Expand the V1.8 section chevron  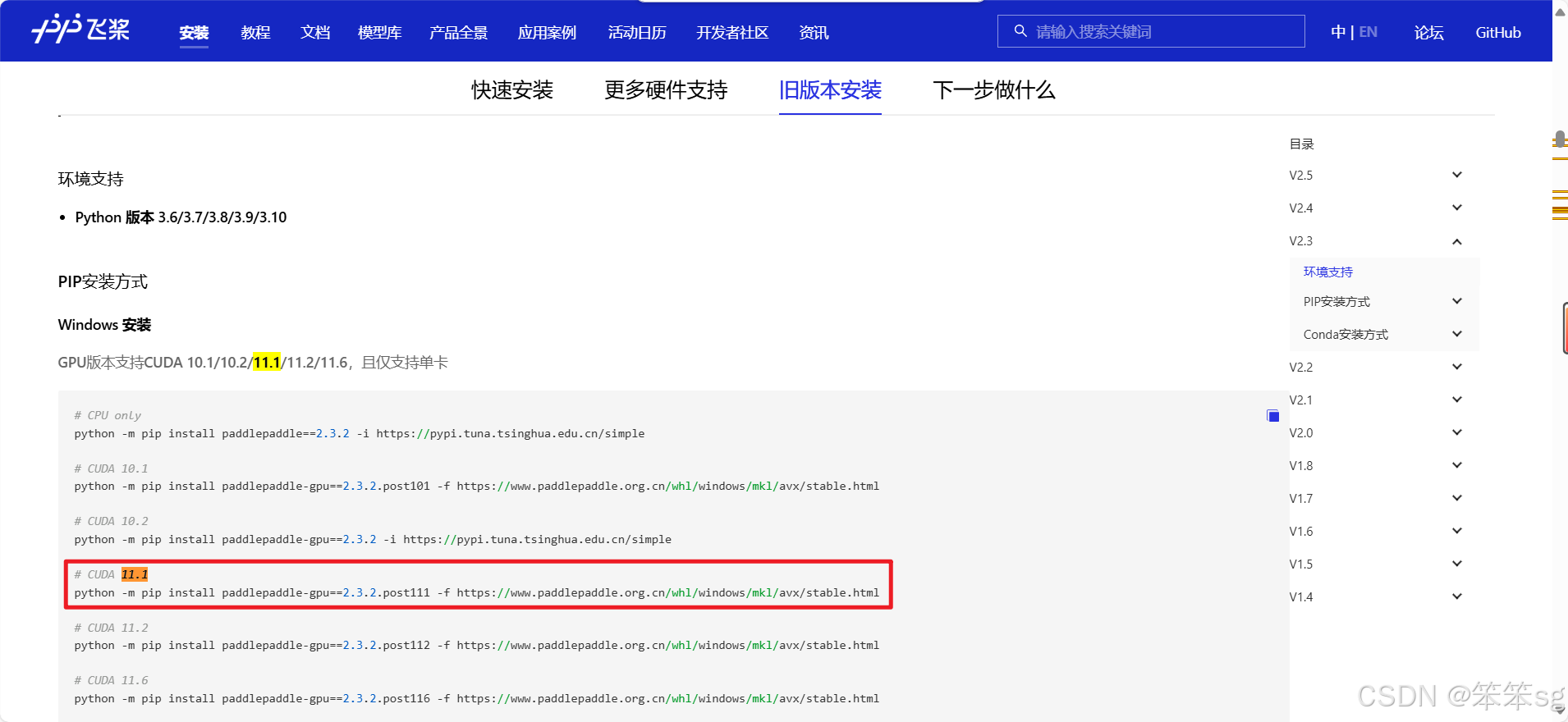tap(1457, 465)
